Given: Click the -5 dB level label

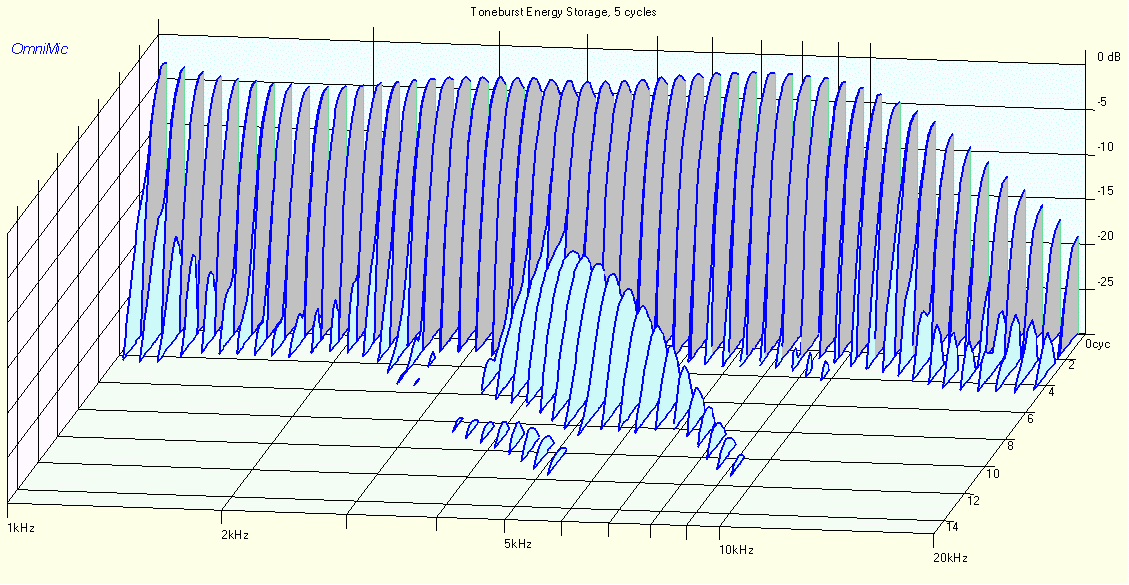Looking at the screenshot, I should click(x=1101, y=102).
